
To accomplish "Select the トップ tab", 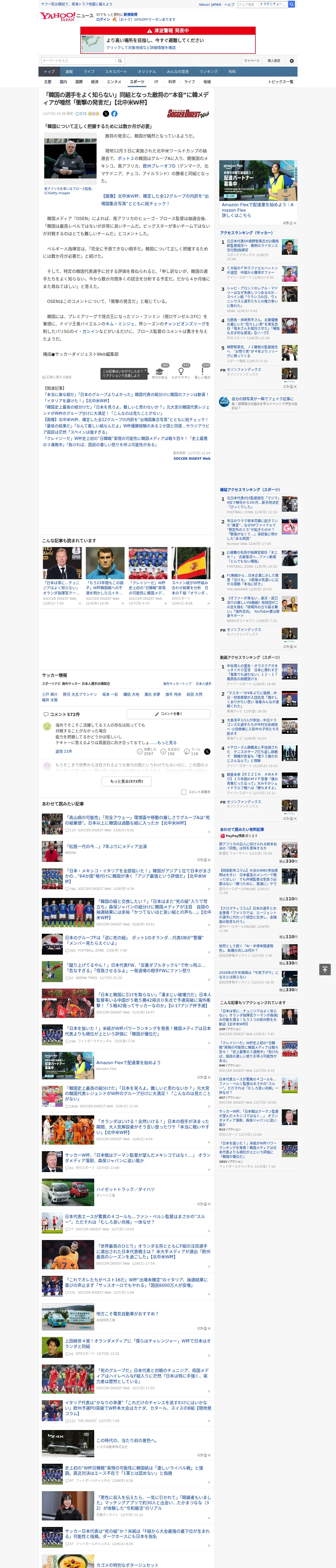I will pos(49,71).
